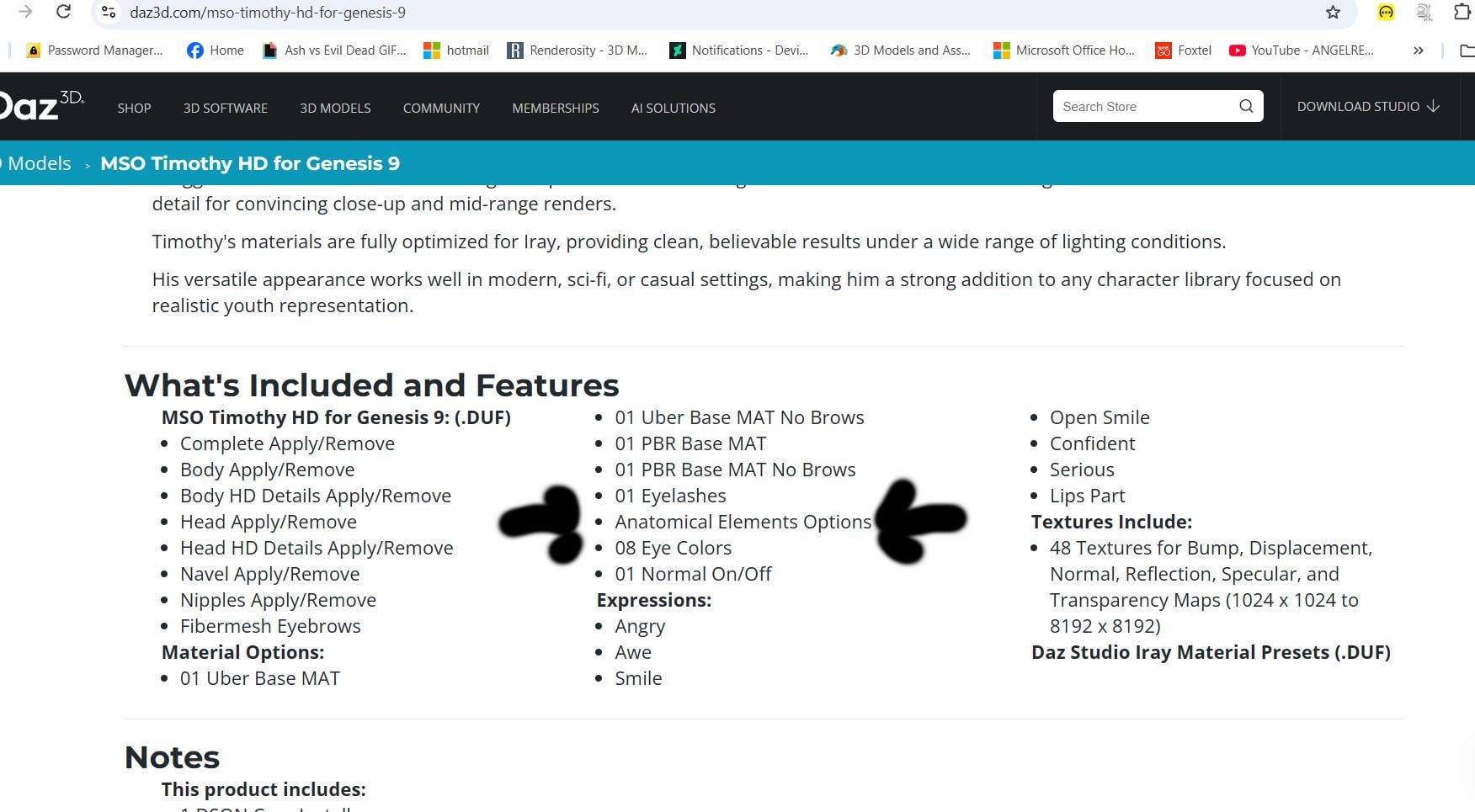This screenshot has width=1475, height=812.
Task: Open Microsoft Office Home bookmark
Action: point(1063,50)
